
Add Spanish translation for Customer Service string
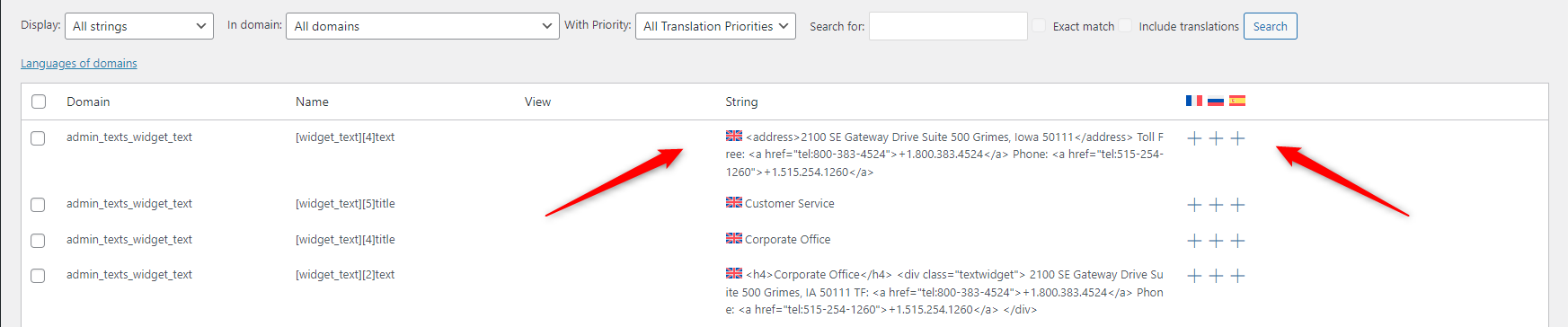coord(1237,205)
